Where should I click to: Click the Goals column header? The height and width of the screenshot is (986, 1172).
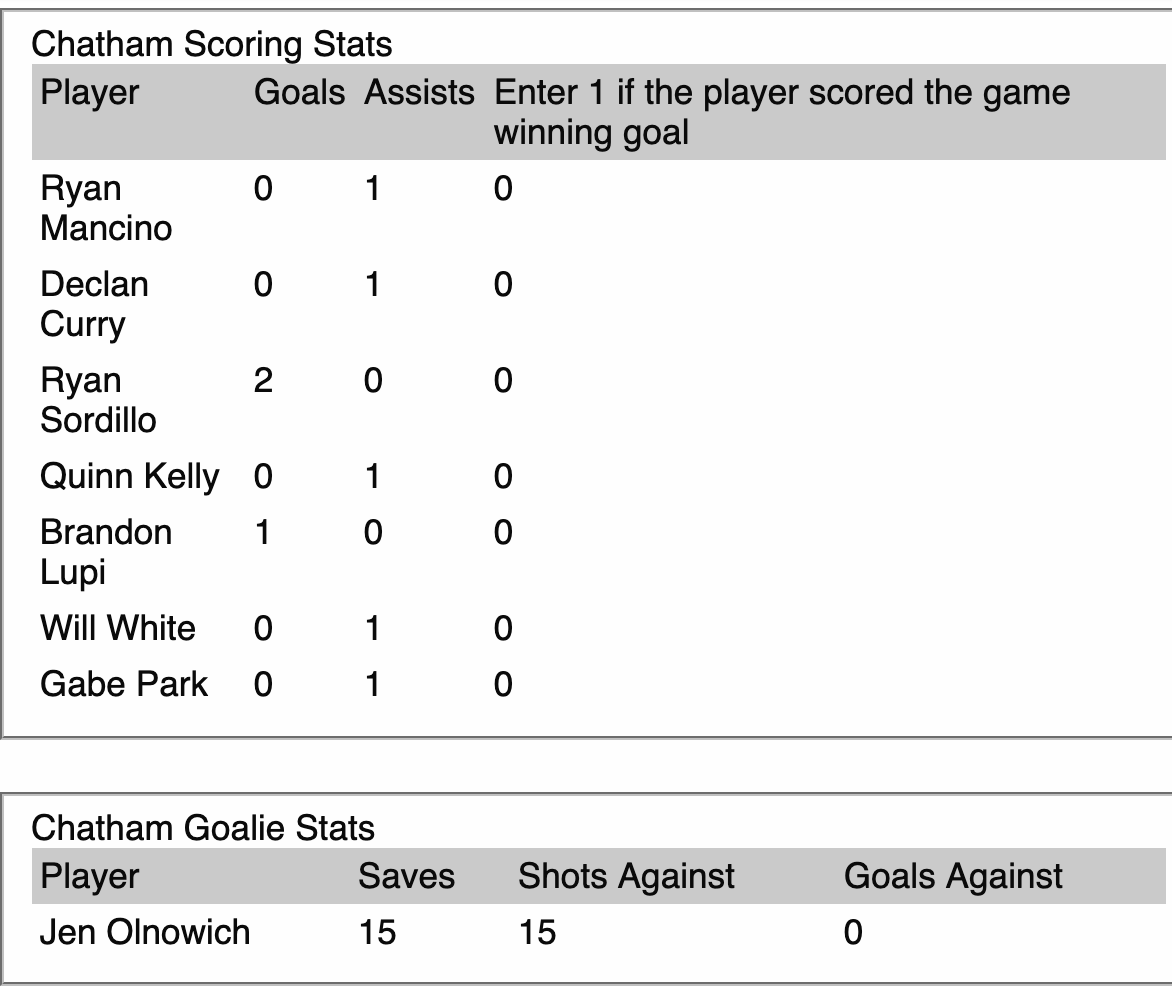[x=299, y=93]
